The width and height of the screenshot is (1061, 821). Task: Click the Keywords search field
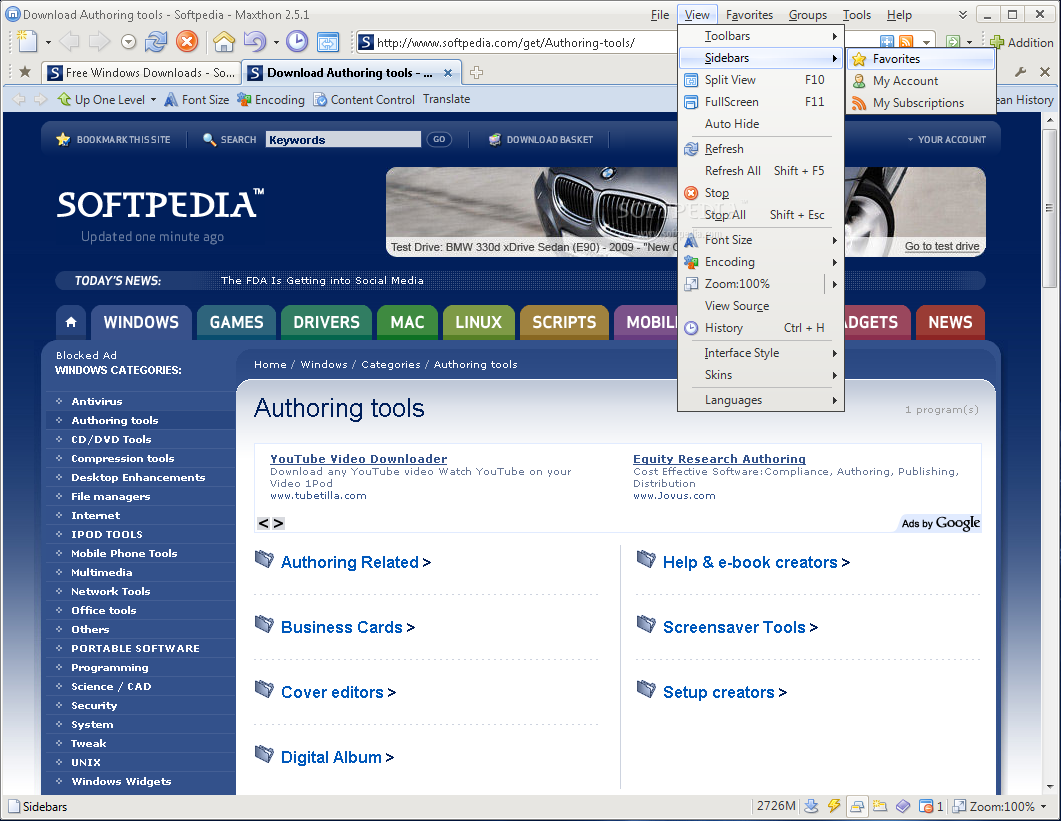pos(343,139)
